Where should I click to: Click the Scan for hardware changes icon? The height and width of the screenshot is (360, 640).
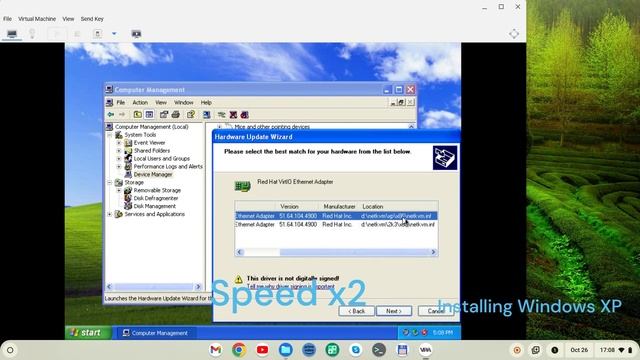pyautogui.click(x=207, y=115)
